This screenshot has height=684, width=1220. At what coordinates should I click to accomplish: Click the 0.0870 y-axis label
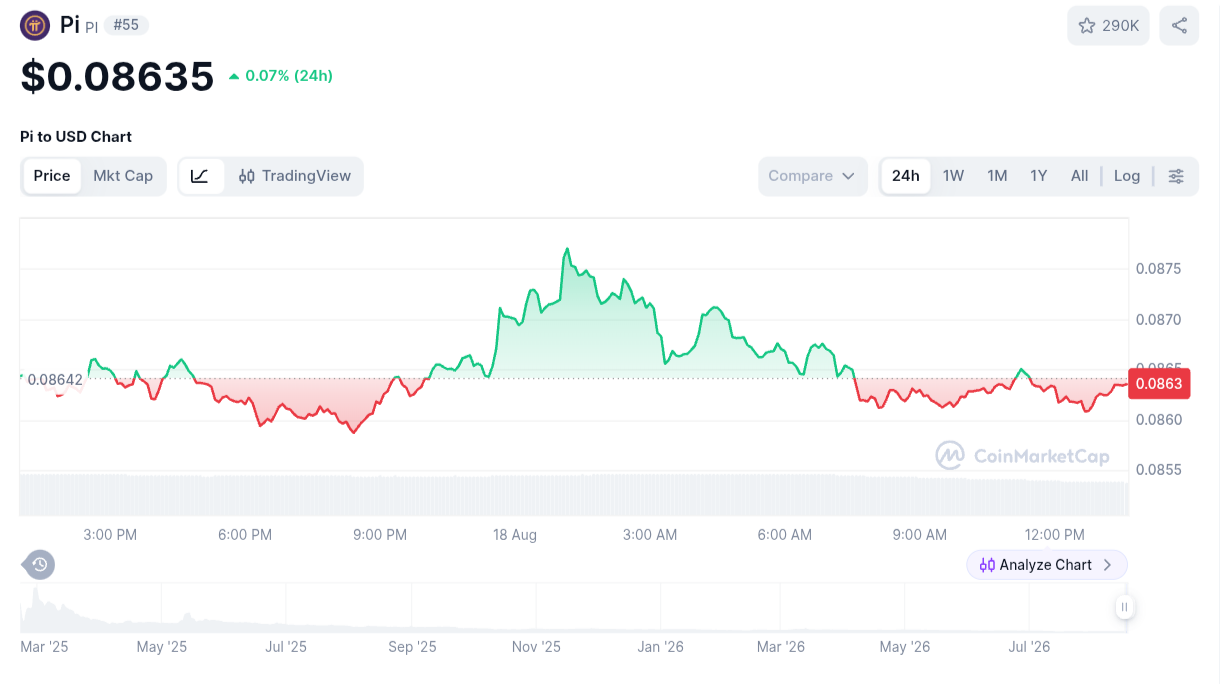[x=1158, y=320]
